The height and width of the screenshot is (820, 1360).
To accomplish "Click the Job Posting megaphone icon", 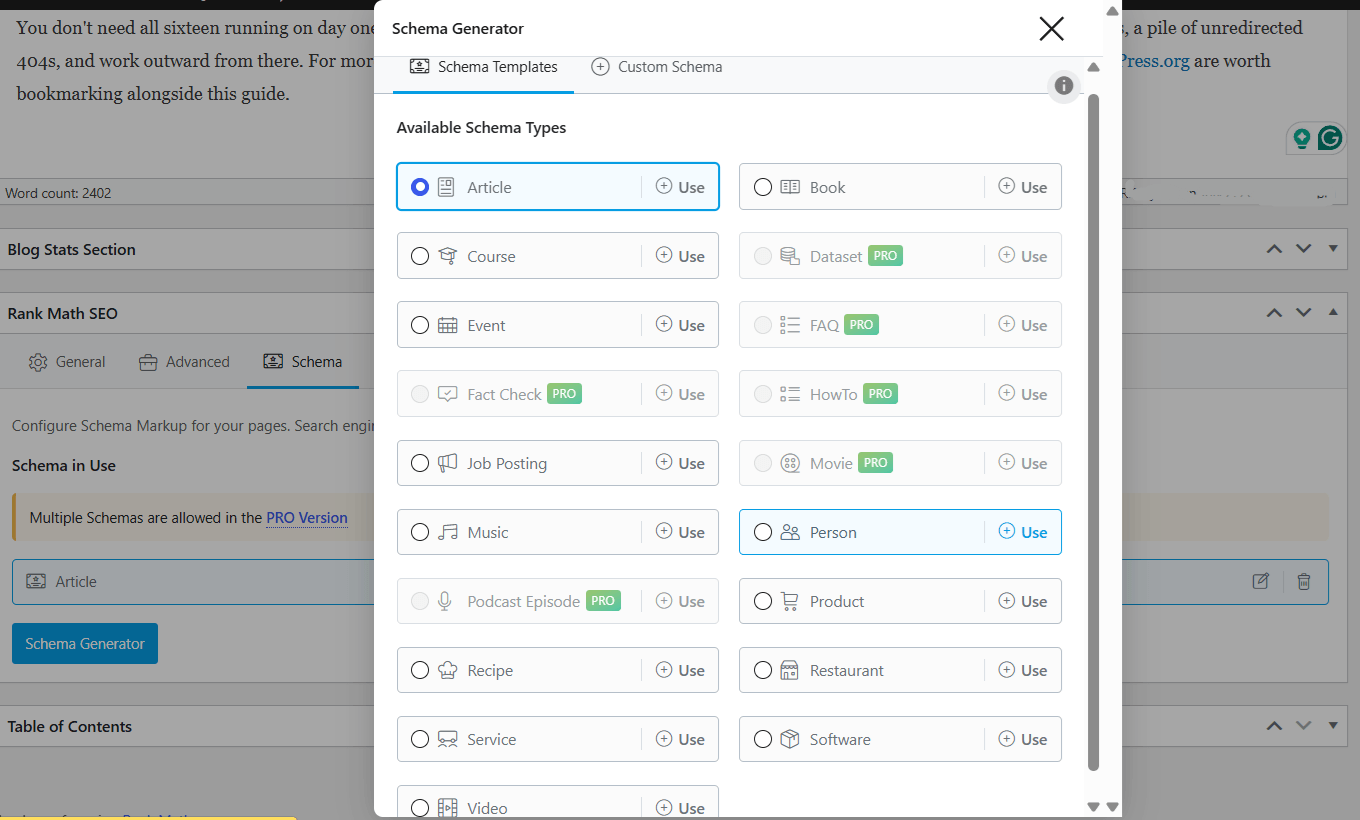I will (x=447, y=463).
